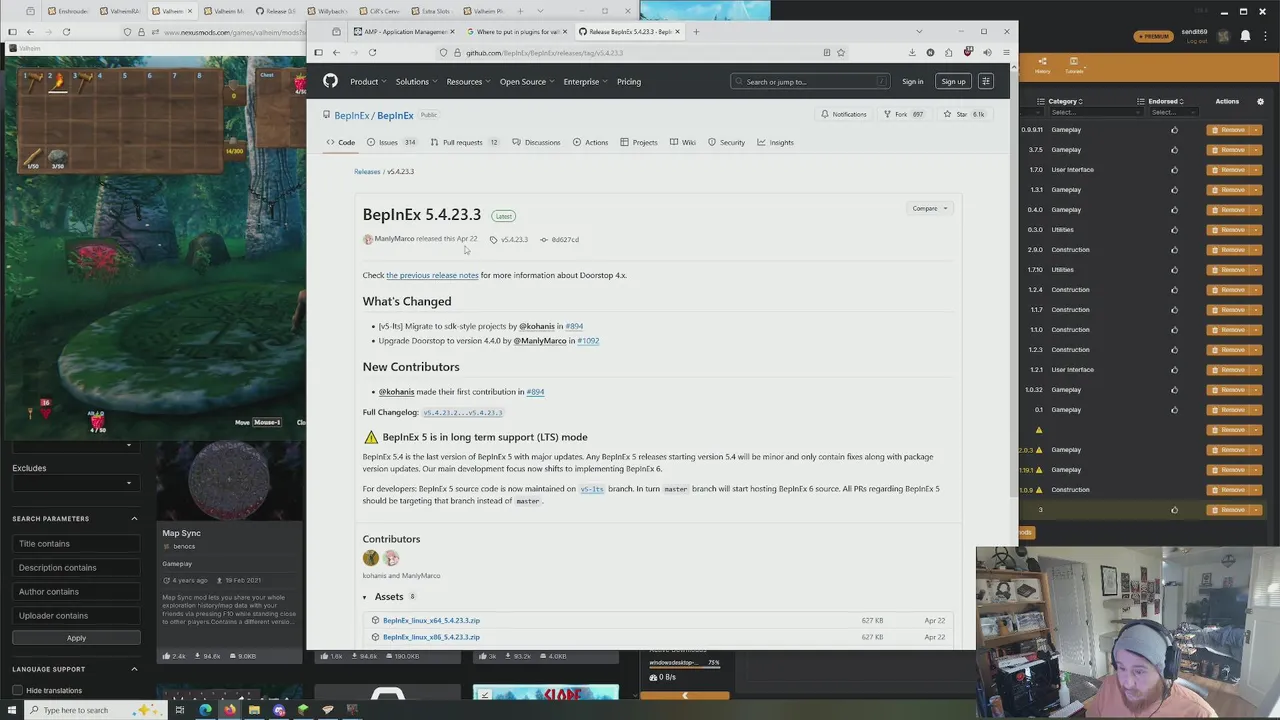The image size is (1280, 720).
Task: Open Pricing link in GitHub header
Action: (x=629, y=81)
